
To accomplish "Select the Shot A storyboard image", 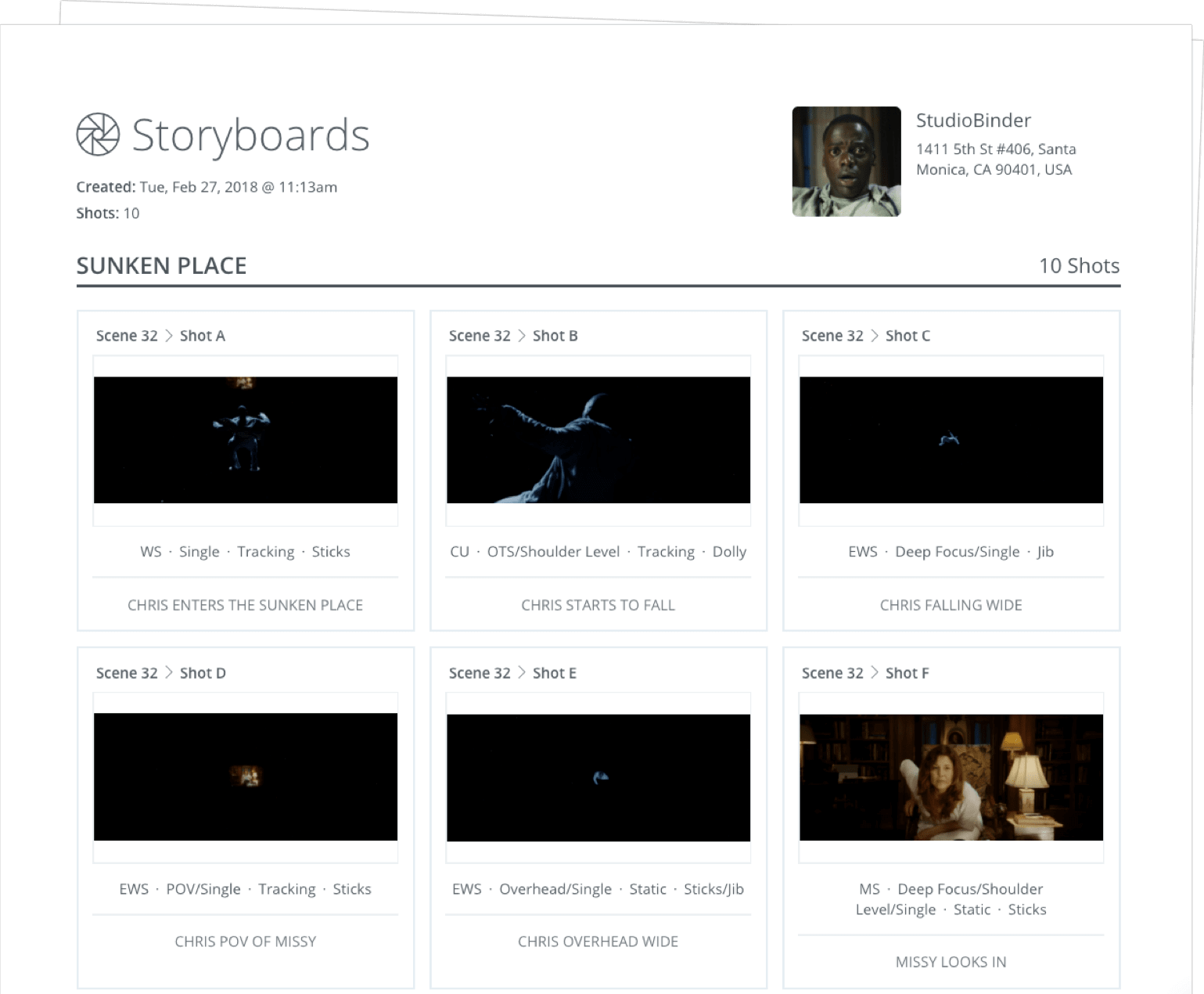I will click(246, 440).
